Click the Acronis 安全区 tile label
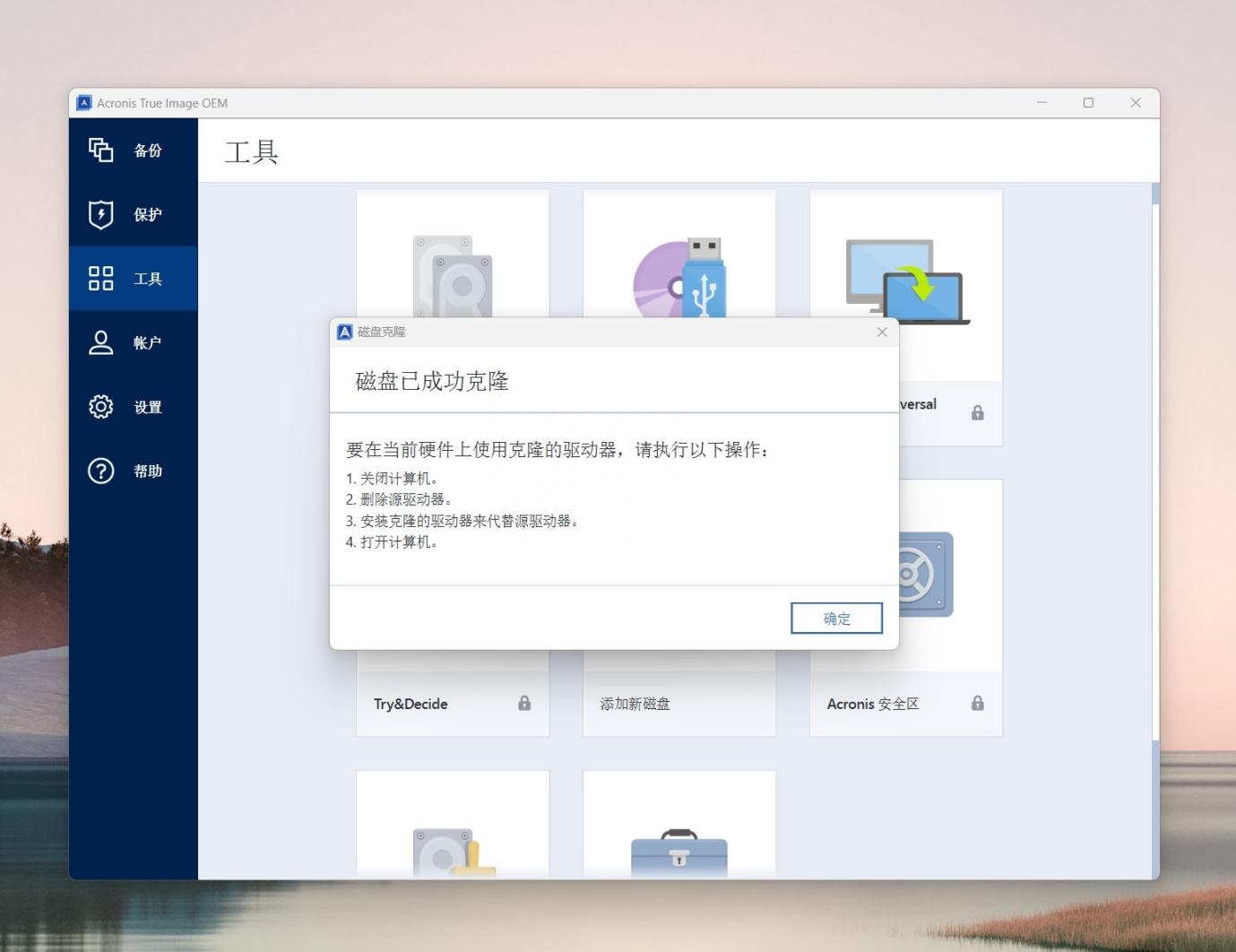The width and height of the screenshot is (1236, 952). pyautogui.click(x=873, y=704)
